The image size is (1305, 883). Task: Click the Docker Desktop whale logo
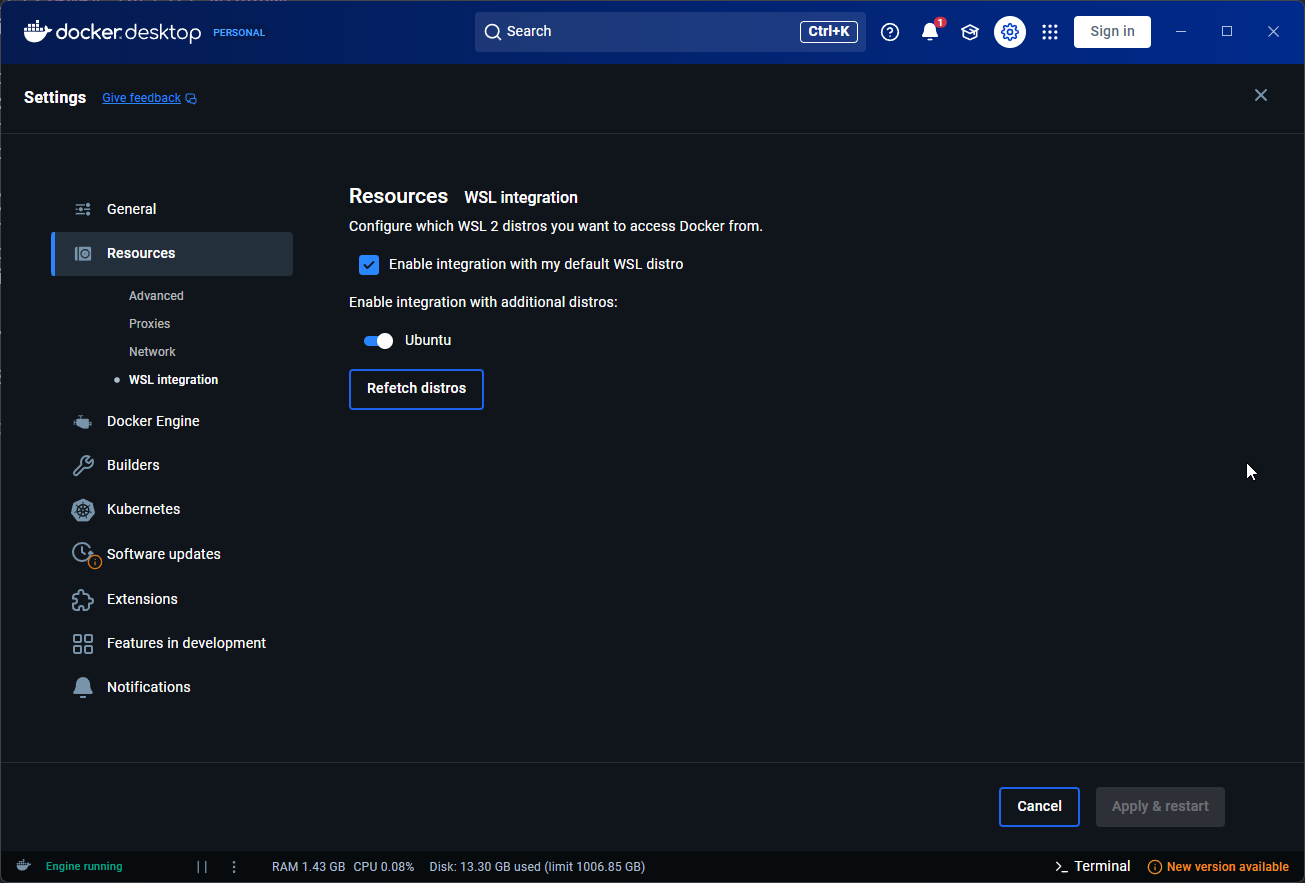point(37,32)
